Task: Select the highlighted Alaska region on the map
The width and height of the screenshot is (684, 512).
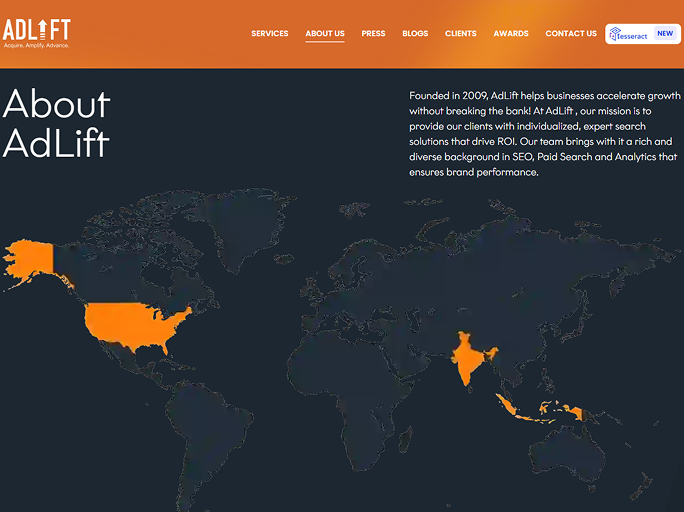Action: [30, 257]
